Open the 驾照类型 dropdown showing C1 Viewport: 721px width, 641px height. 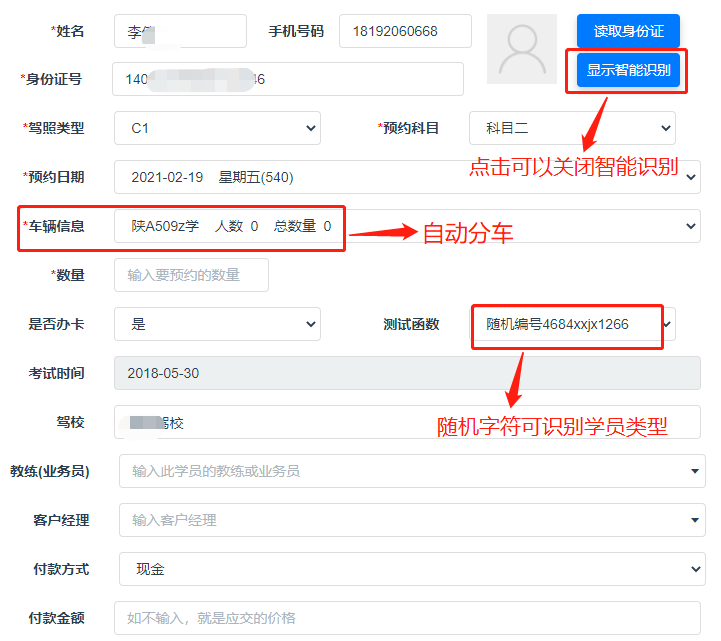[x=217, y=128]
